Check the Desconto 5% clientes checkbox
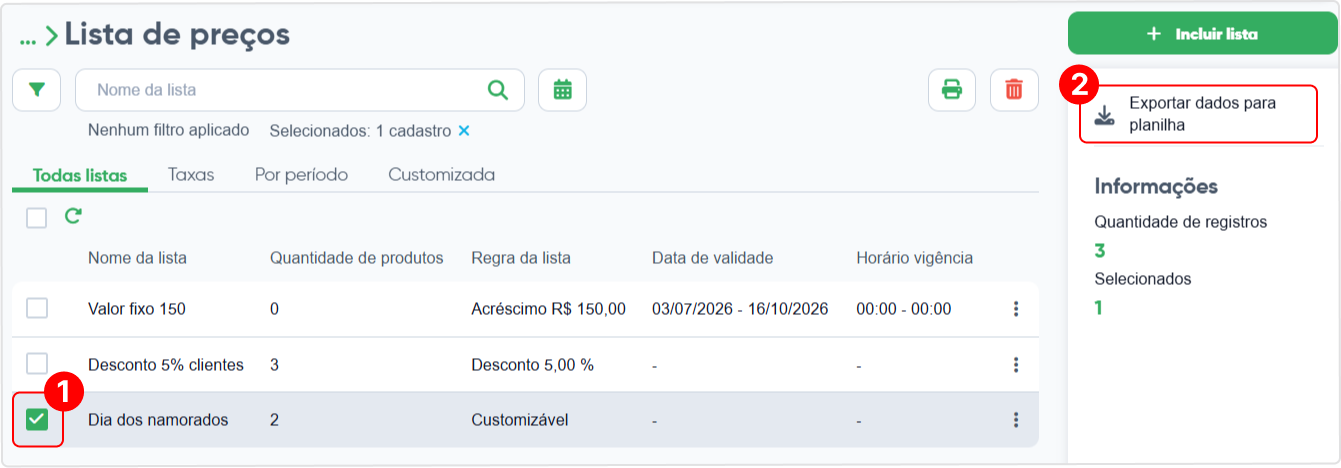This screenshot has width=1341, height=468. (x=37, y=363)
